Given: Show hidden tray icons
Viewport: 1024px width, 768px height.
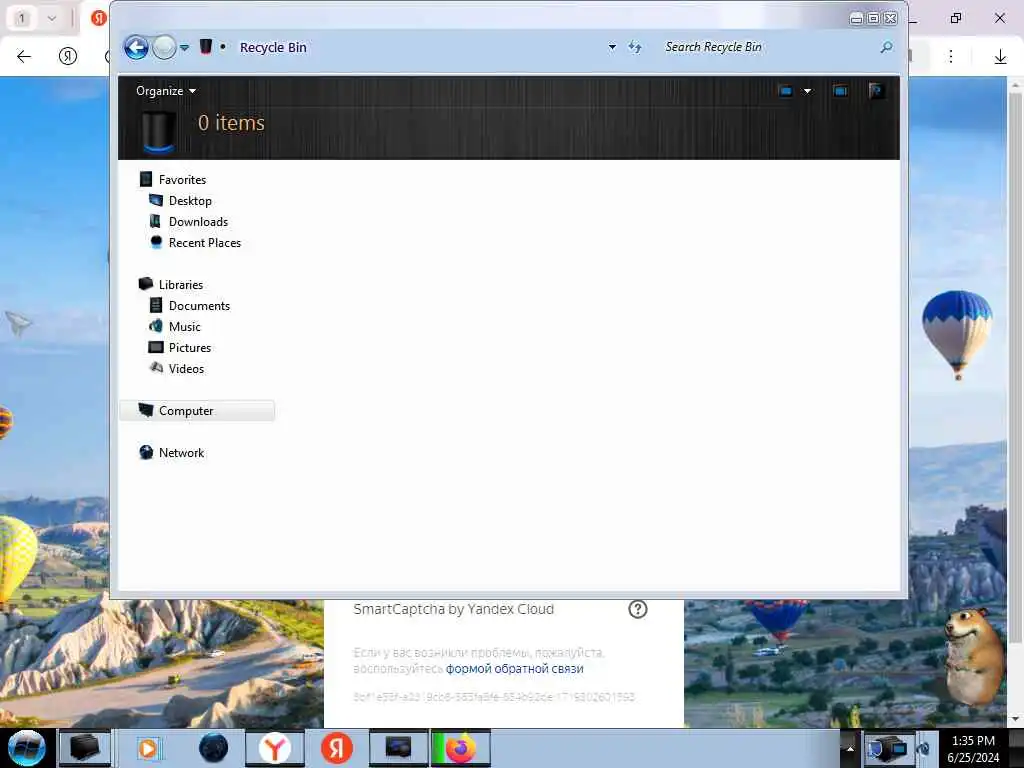Looking at the screenshot, I should pyautogui.click(x=850, y=749).
